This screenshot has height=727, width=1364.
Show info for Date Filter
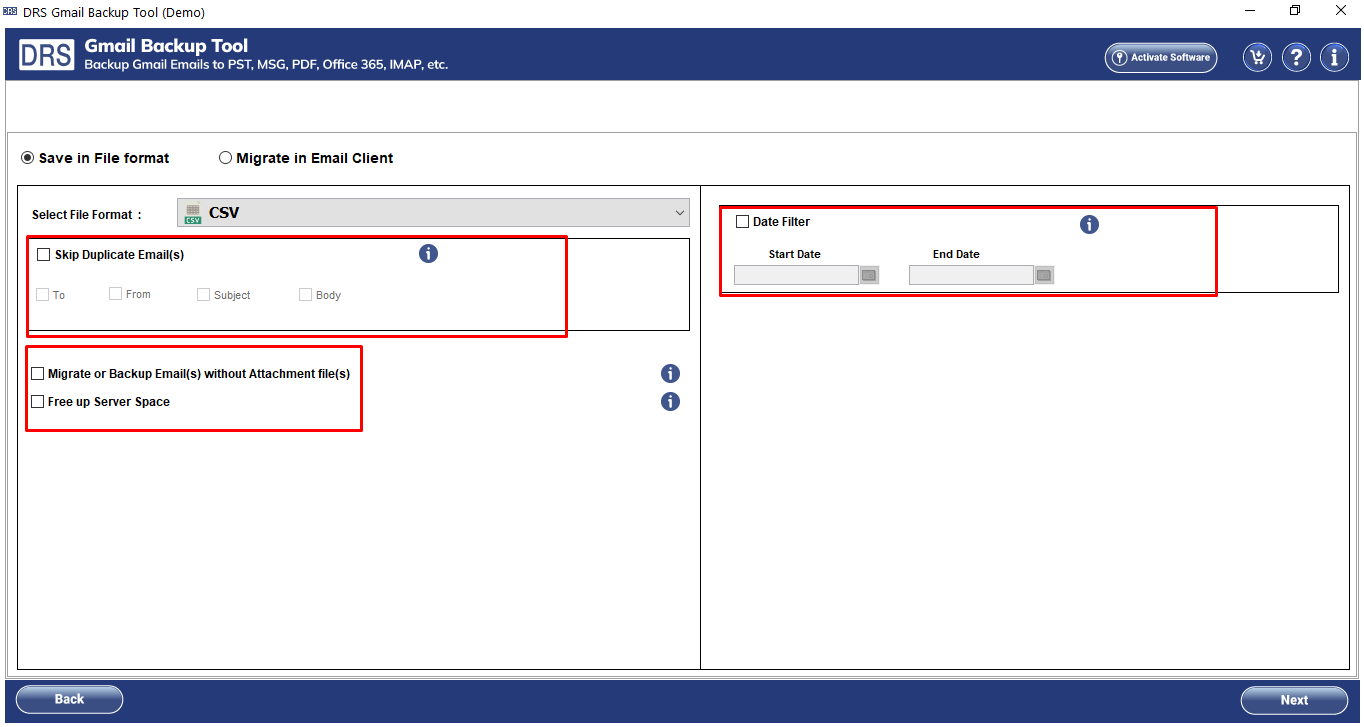point(1089,225)
